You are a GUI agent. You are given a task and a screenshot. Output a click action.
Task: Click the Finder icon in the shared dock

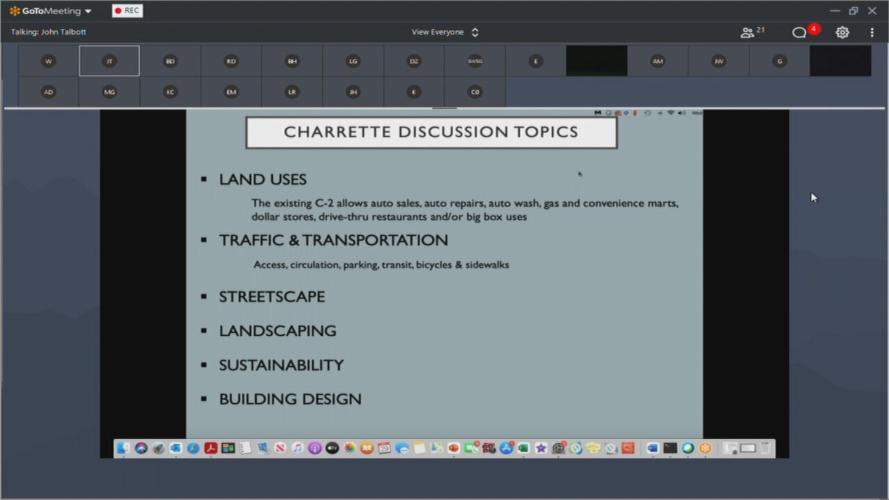(124, 448)
